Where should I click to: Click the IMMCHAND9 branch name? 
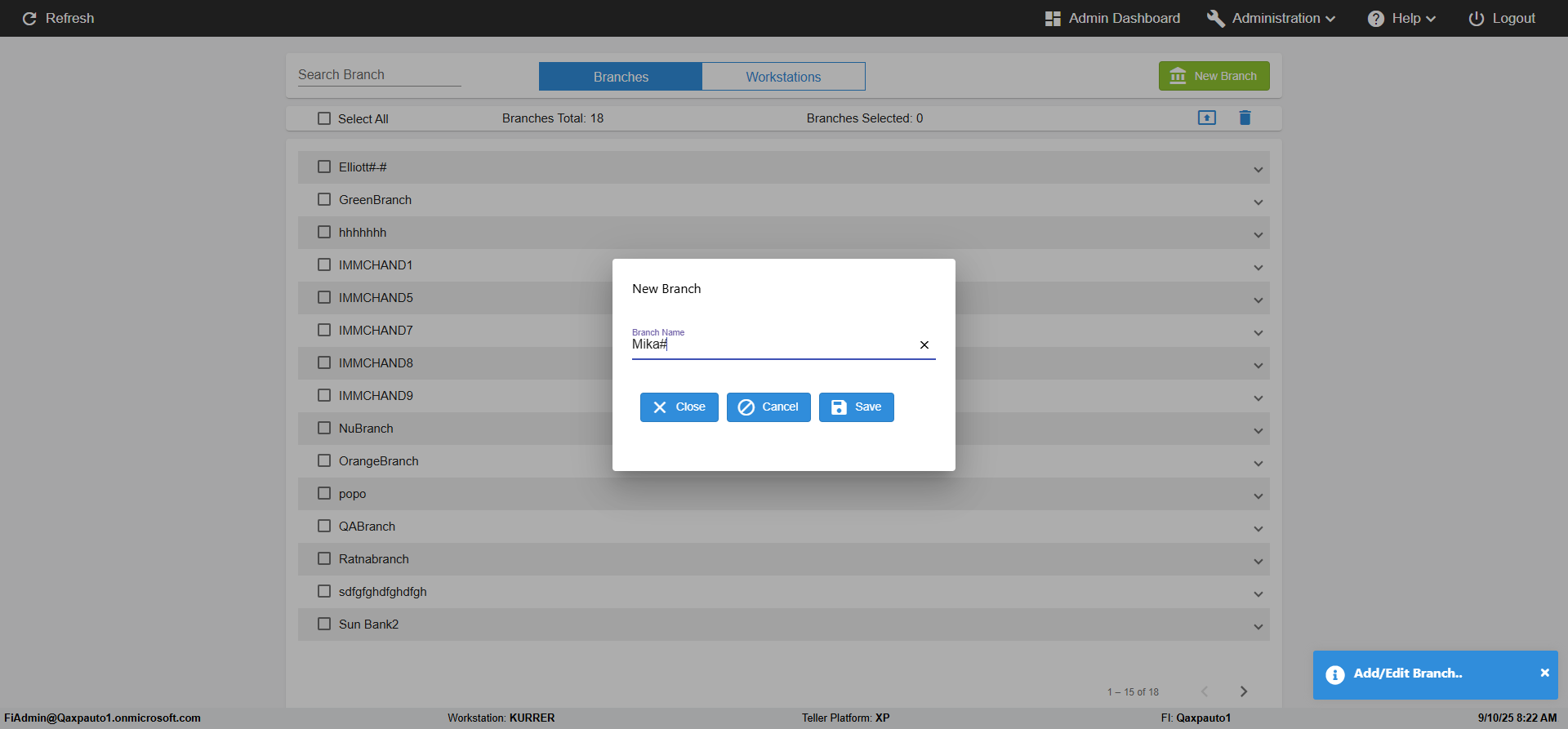tap(376, 396)
